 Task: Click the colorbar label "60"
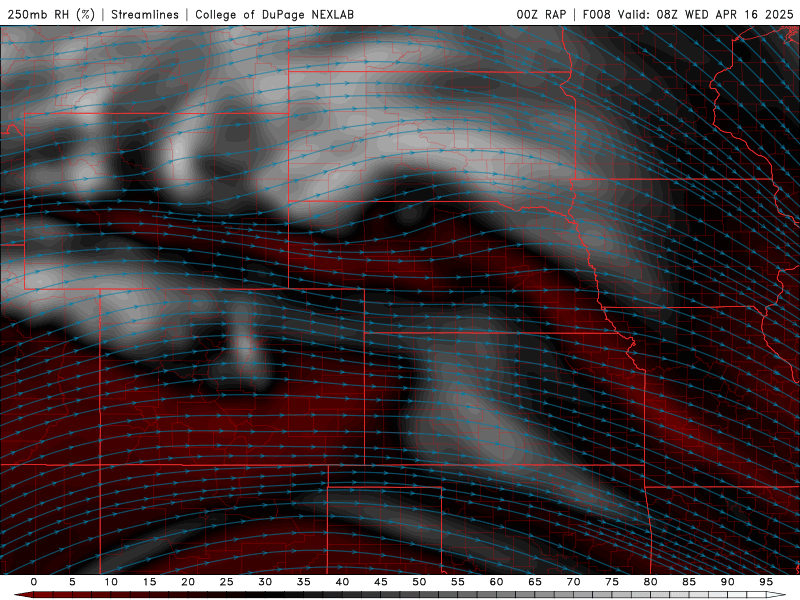(x=496, y=582)
